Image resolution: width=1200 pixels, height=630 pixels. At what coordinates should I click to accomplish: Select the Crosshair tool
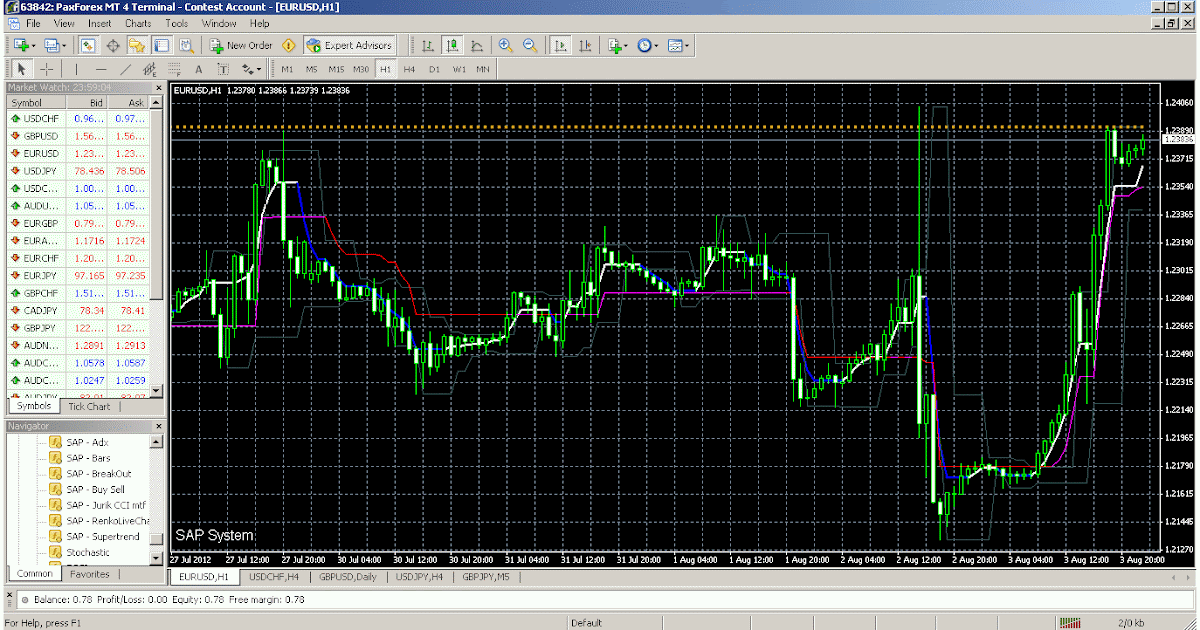(x=47, y=69)
